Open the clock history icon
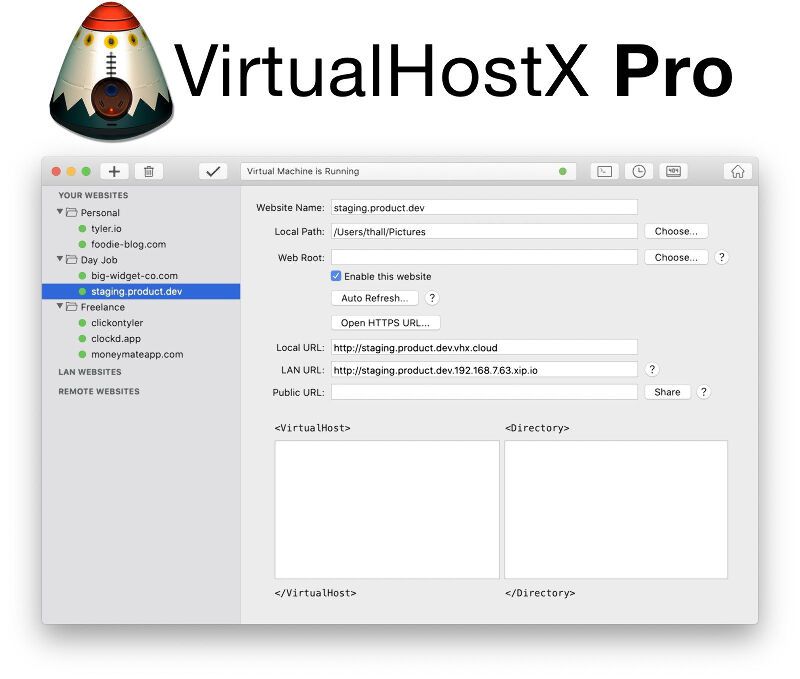Image resolution: width=800 pixels, height=679 pixels. (x=638, y=171)
